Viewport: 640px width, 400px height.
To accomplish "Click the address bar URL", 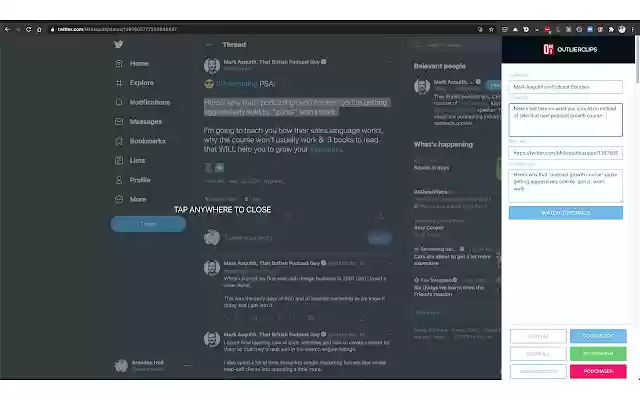I will tap(117, 29).
